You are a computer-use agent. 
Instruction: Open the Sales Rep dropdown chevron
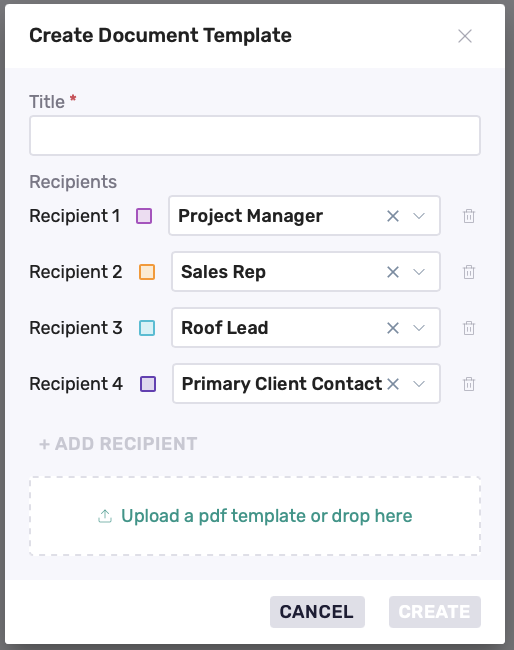(419, 272)
